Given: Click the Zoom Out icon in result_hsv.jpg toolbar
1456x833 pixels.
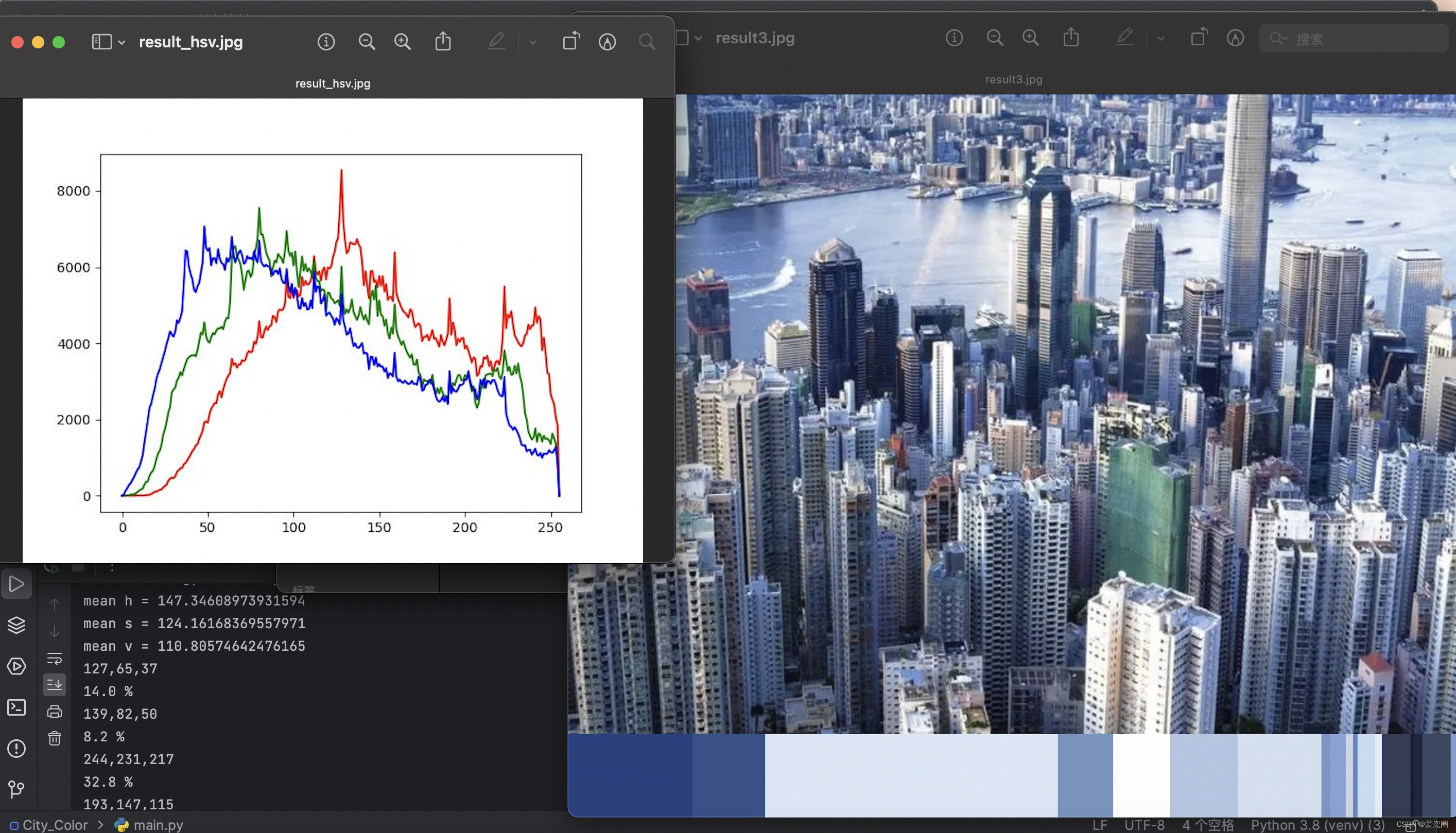Looking at the screenshot, I should coord(367,42).
